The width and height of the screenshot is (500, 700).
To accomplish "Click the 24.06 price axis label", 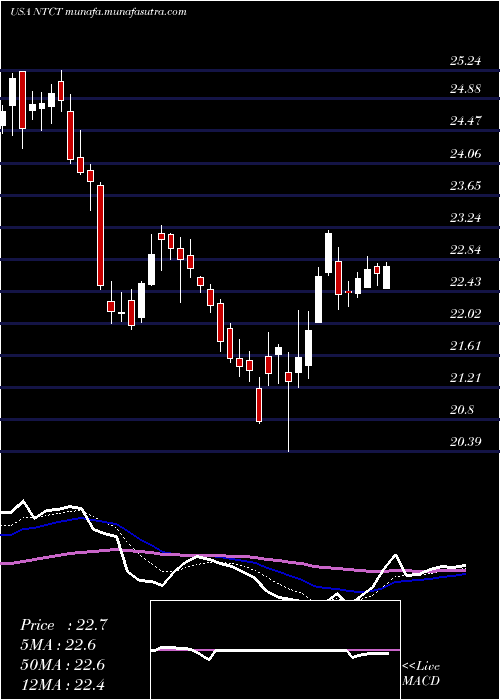I will 465,154.
